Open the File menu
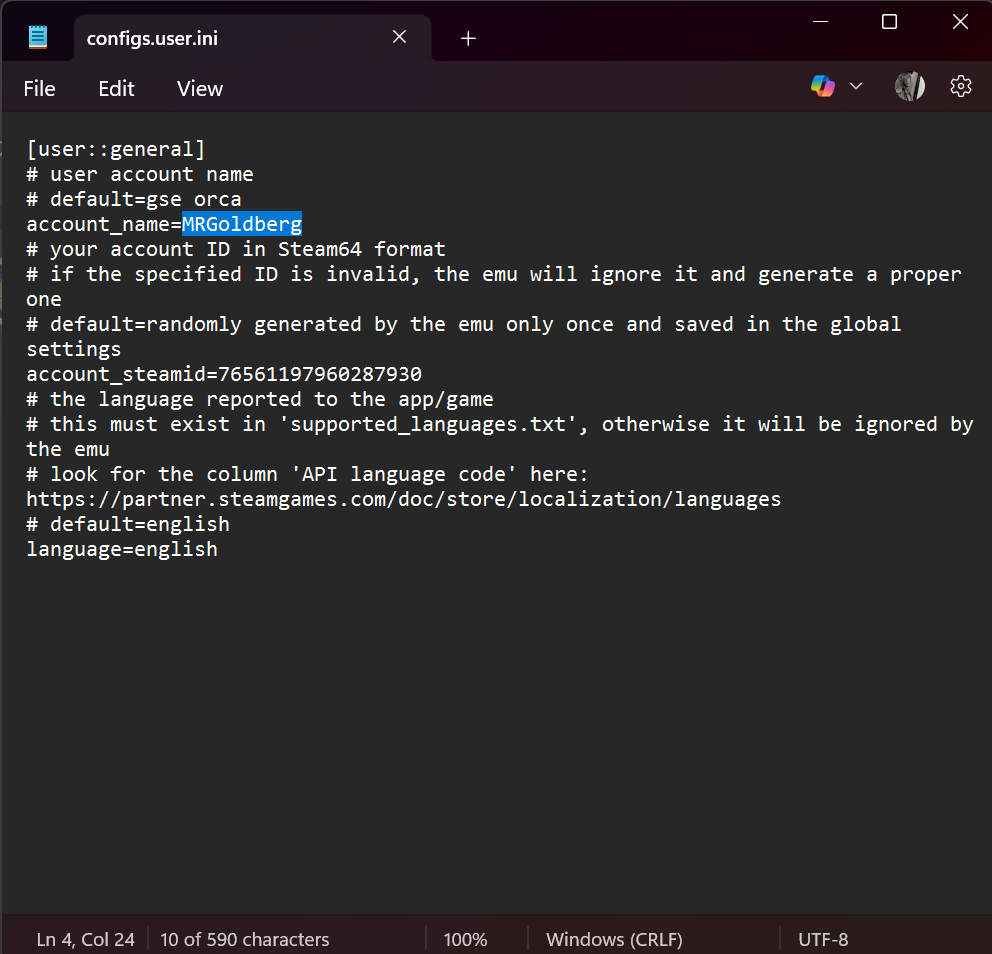992x954 pixels. coord(39,89)
